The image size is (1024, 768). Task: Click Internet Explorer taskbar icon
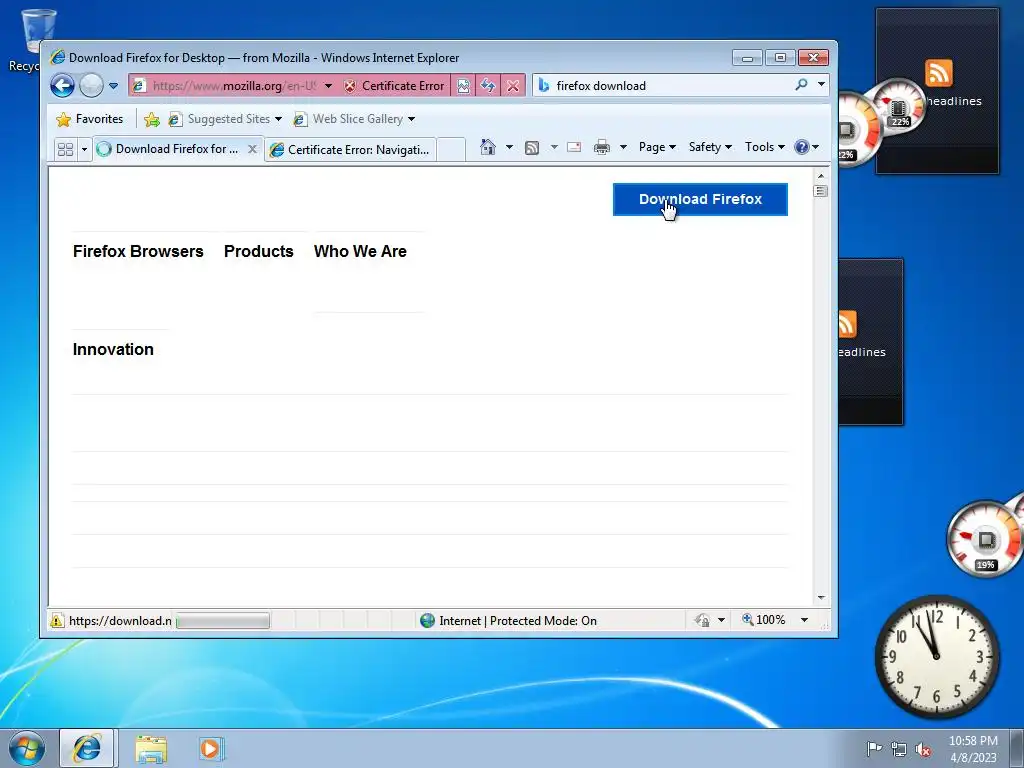click(x=88, y=748)
